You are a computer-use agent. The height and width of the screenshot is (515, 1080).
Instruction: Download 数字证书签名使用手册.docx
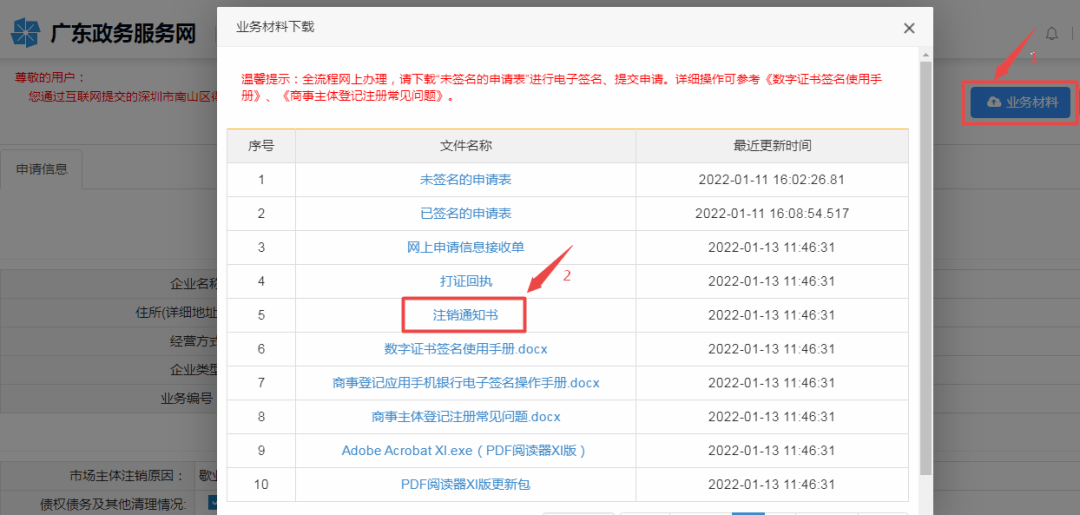pyautogui.click(x=466, y=348)
